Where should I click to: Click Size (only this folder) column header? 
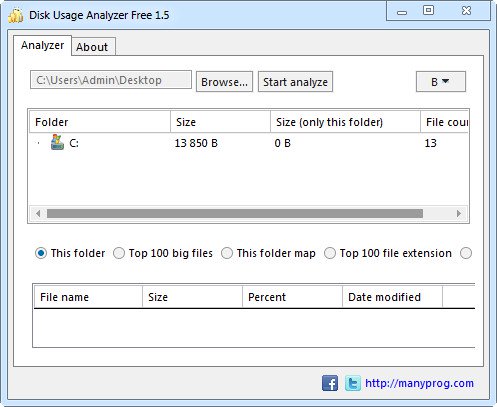click(x=345, y=122)
